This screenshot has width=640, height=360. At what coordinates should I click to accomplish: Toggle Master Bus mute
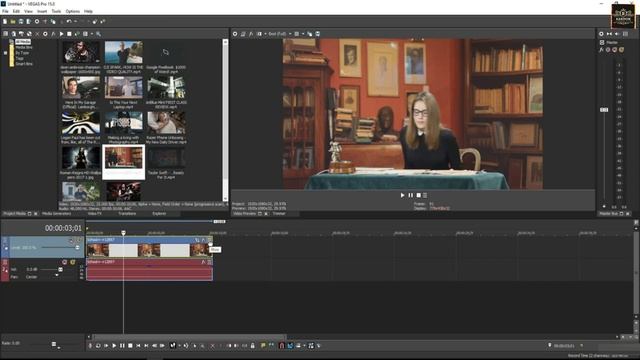(614, 49)
